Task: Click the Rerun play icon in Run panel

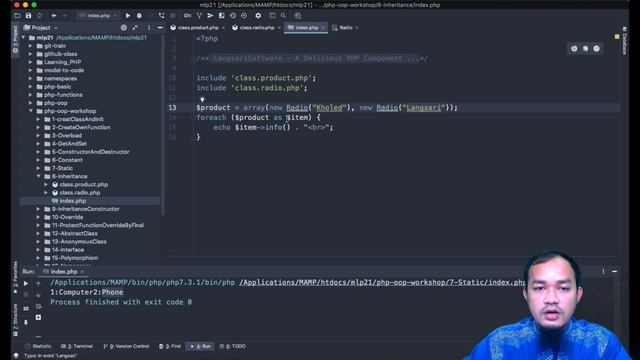Action: click(26, 283)
